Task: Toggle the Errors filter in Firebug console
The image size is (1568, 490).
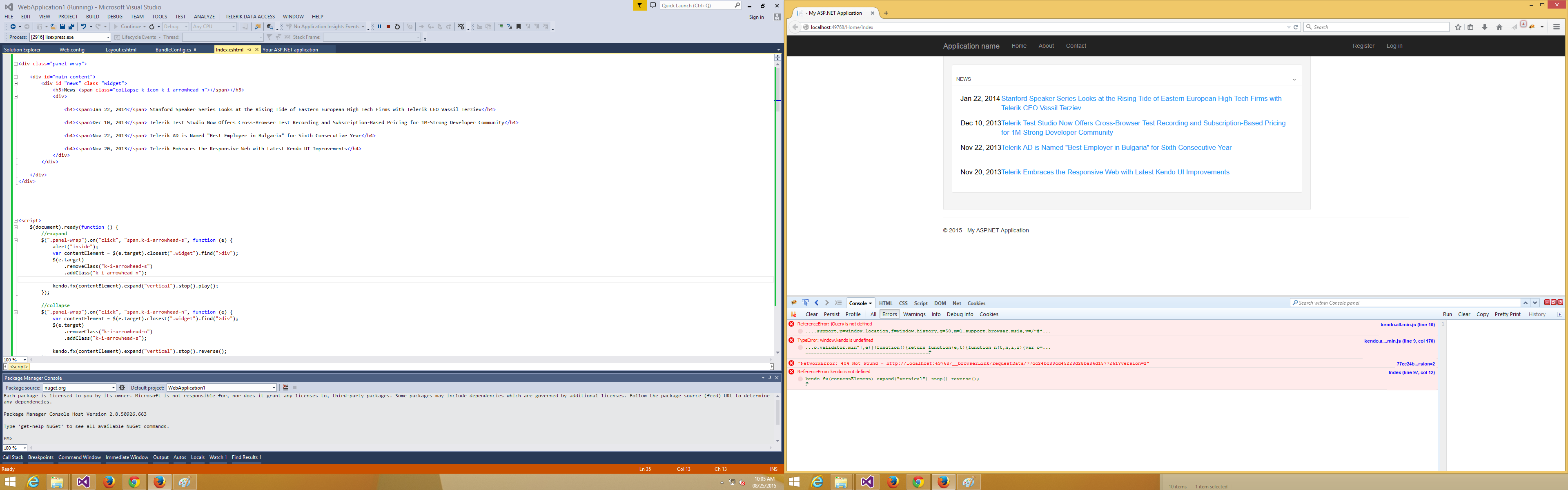Action: coord(889,315)
